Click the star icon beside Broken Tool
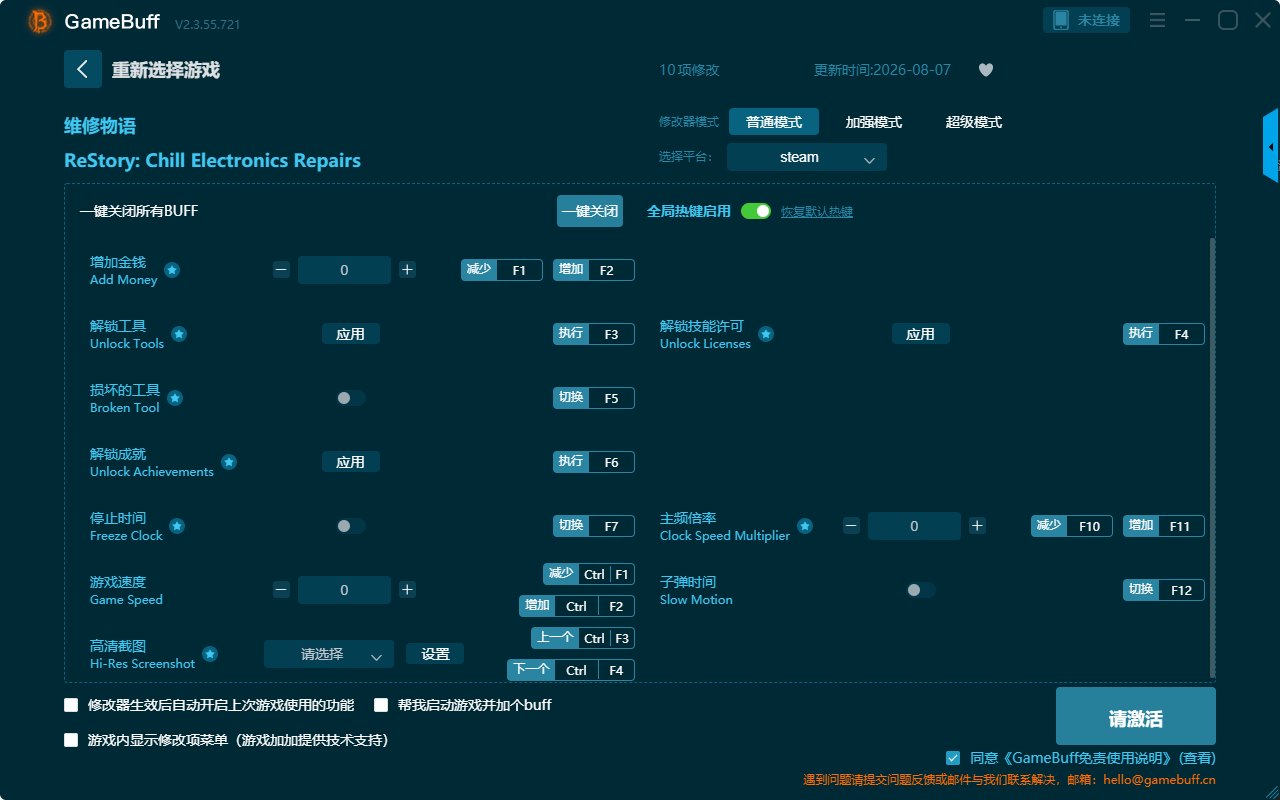 [x=175, y=398]
